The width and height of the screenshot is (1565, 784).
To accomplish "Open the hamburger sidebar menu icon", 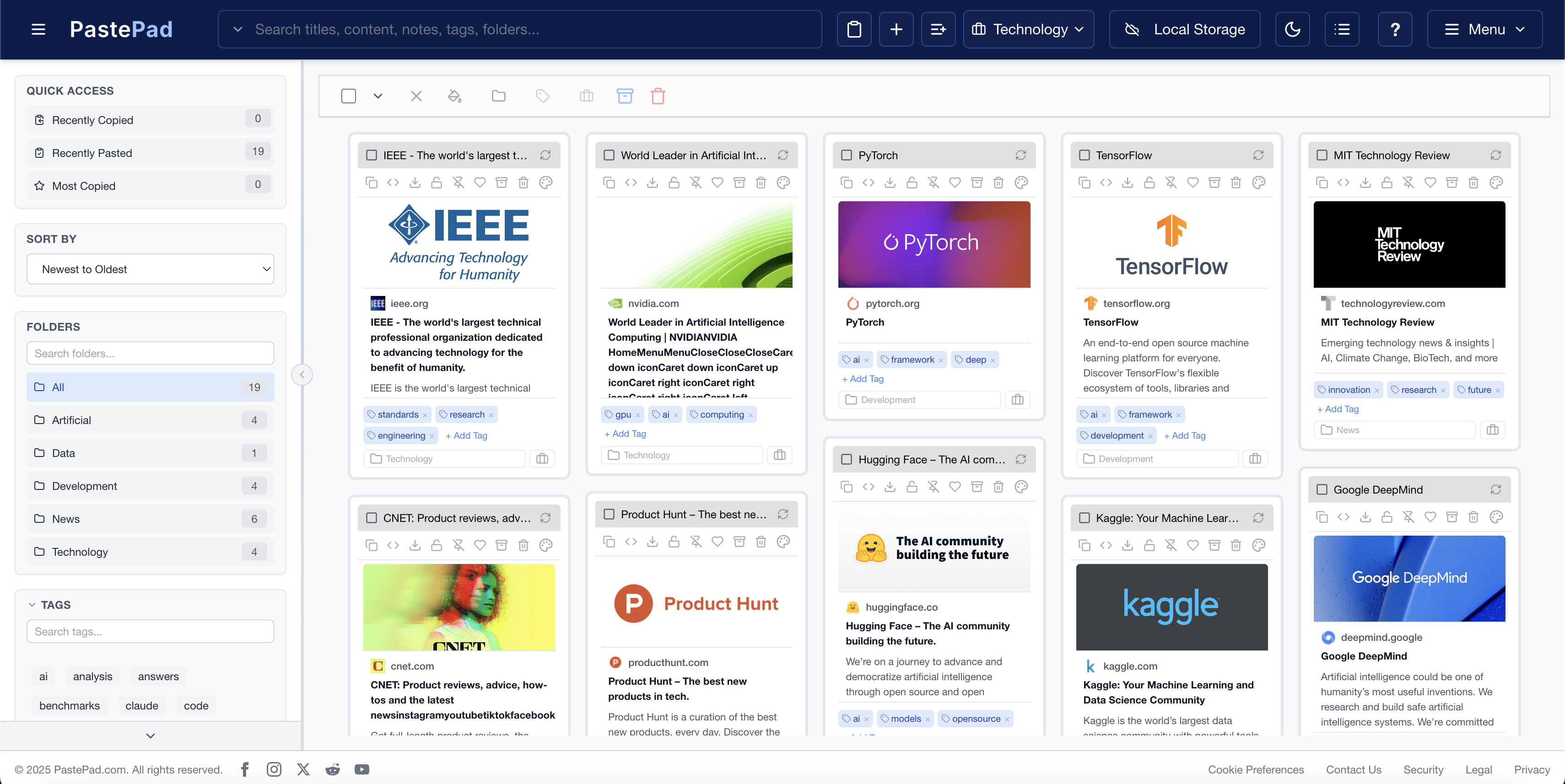I will pyautogui.click(x=38, y=29).
